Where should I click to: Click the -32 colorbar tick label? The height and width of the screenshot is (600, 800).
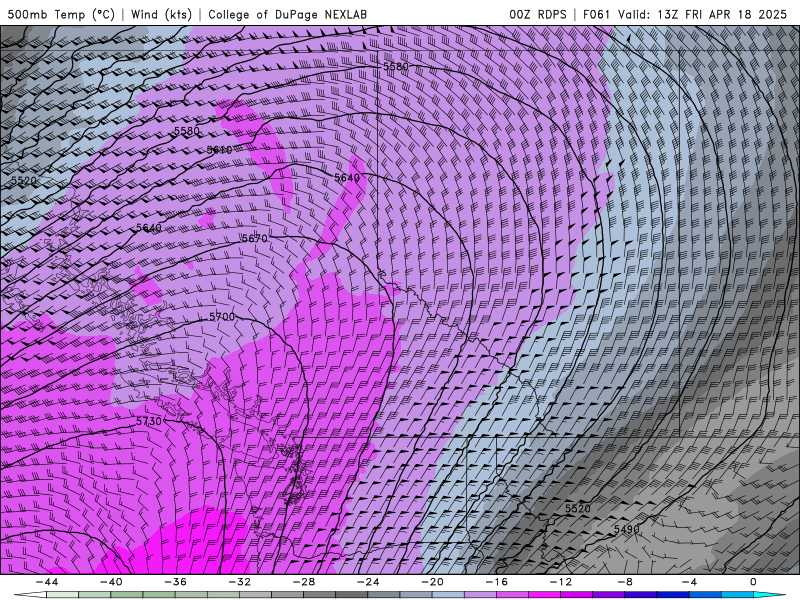pyautogui.click(x=240, y=582)
